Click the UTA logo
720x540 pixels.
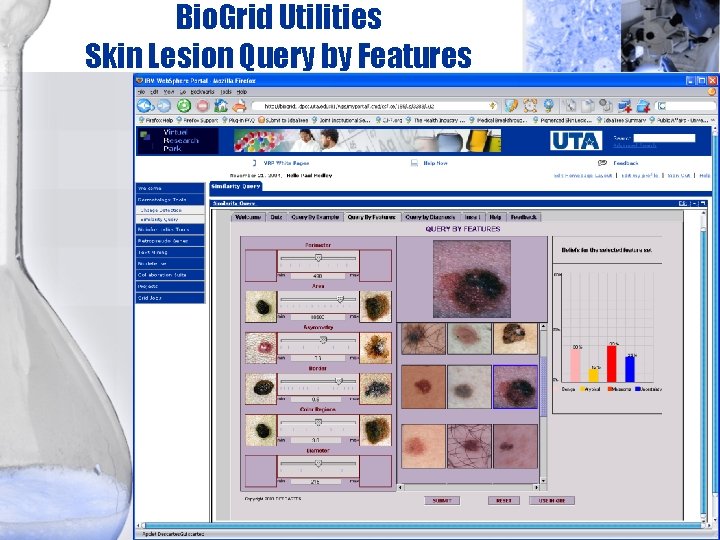pyautogui.click(x=576, y=141)
